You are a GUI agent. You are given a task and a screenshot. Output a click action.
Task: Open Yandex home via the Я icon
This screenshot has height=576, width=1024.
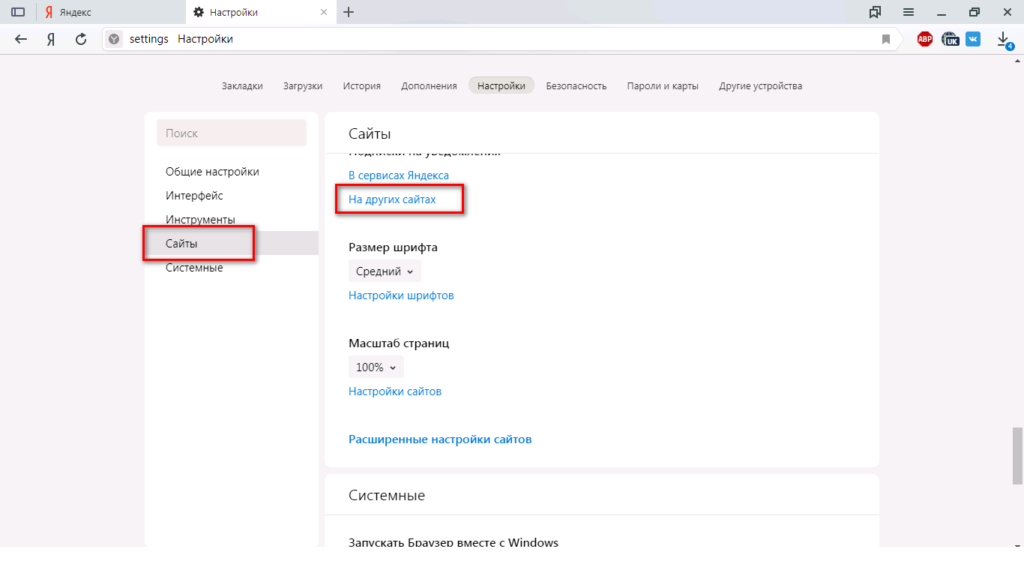click(51, 39)
